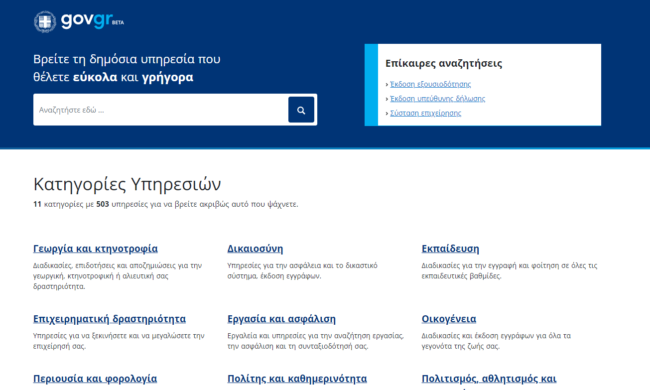Click the 'govgr' wordmark text
The width and height of the screenshot is (650, 390).
coord(87,20)
